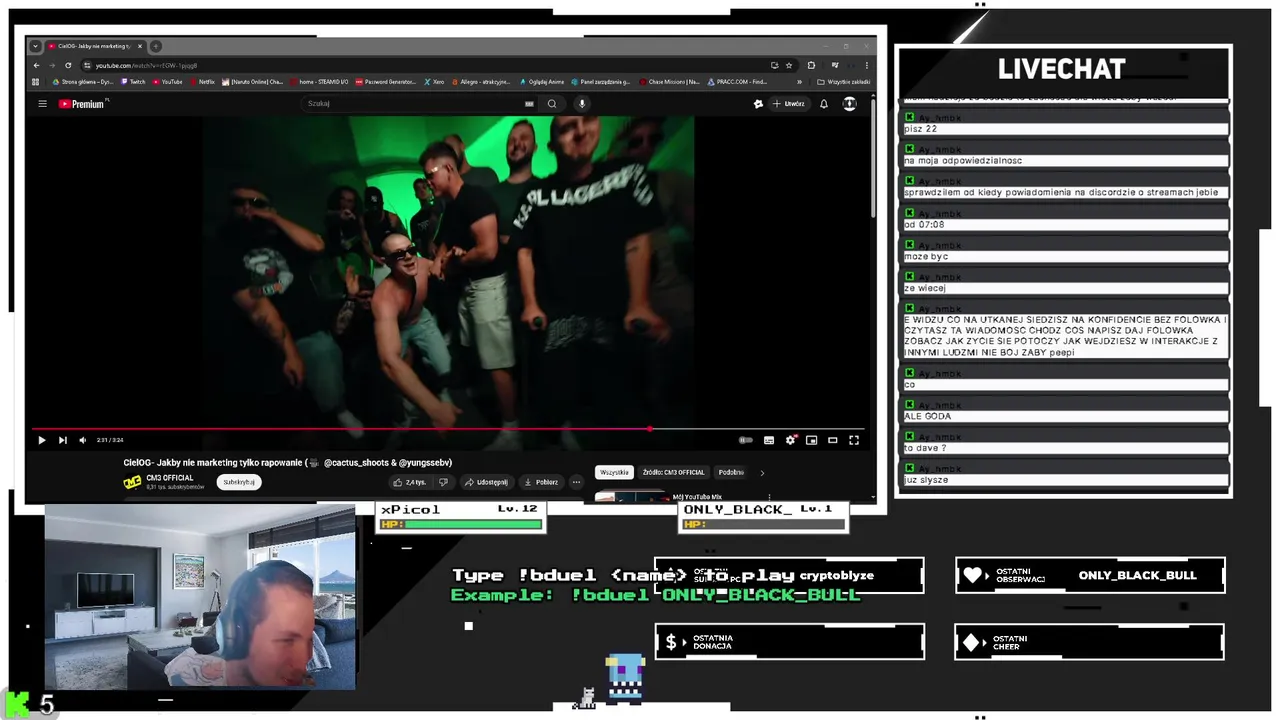Open the on-screen keyboard in search box
The image size is (1280, 720).
[x=529, y=104]
